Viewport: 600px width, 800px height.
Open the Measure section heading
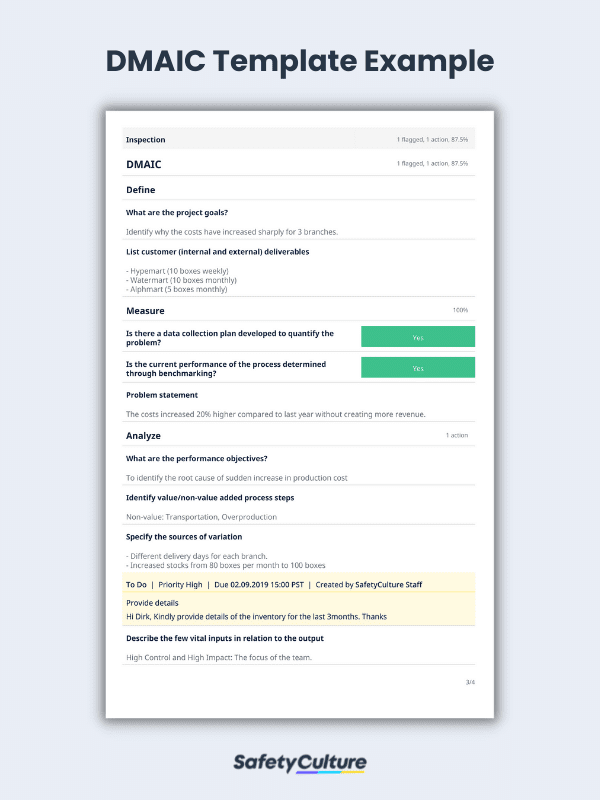145,311
